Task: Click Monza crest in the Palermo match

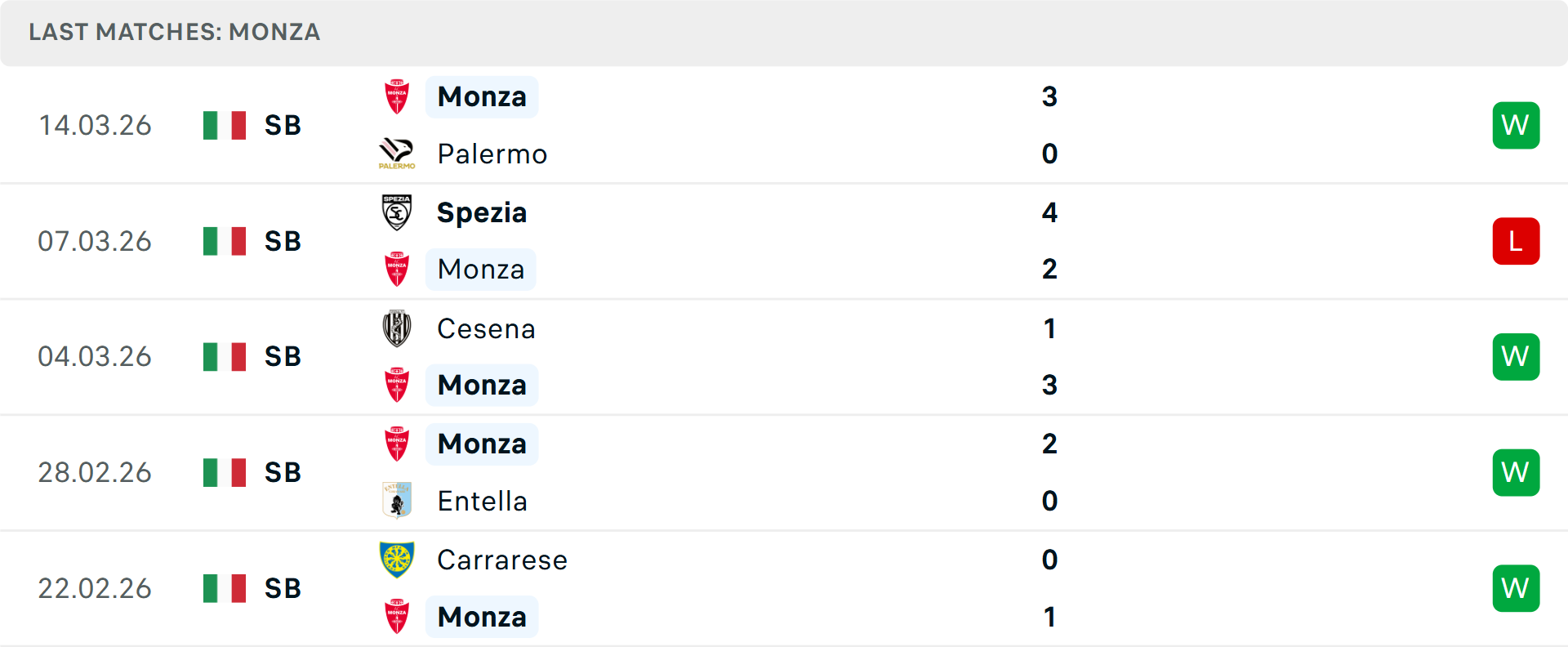Action: click(397, 96)
